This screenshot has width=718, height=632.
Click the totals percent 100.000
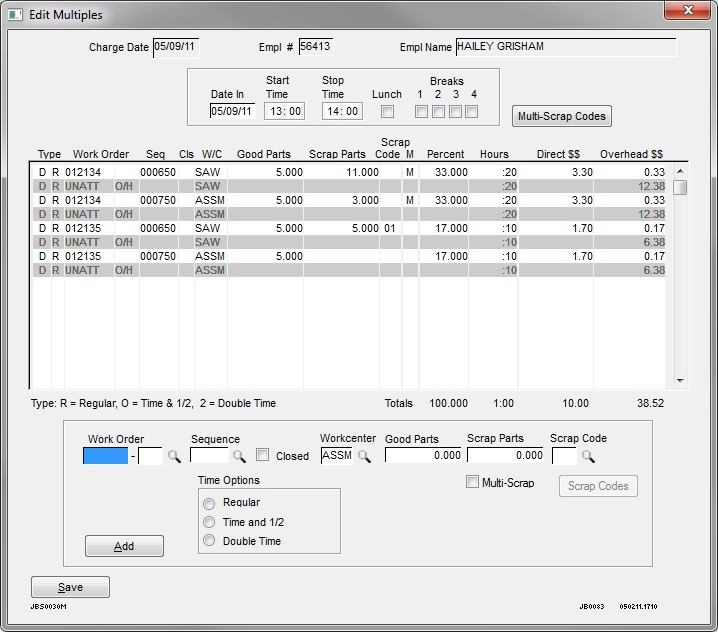448,403
